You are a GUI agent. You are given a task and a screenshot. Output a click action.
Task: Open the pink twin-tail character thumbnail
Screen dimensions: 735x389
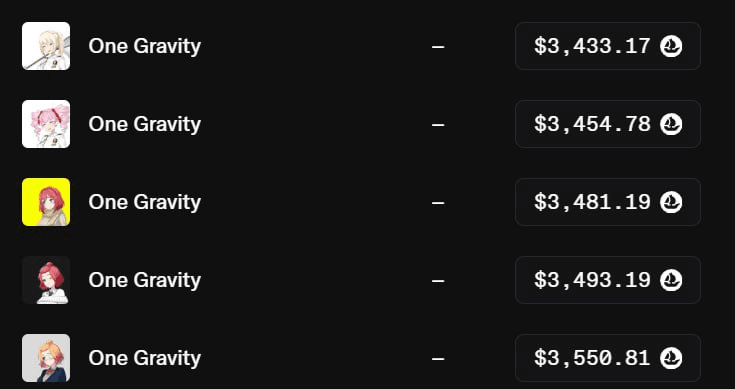[46, 124]
